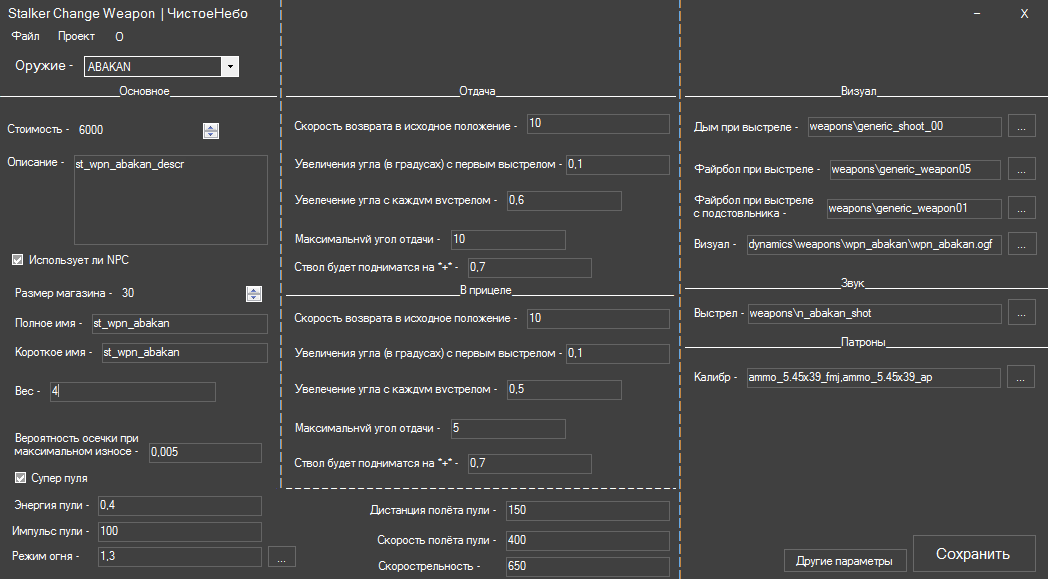Click the Энергия пули field
This screenshot has width=1048, height=579.
click(x=180, y=505)
